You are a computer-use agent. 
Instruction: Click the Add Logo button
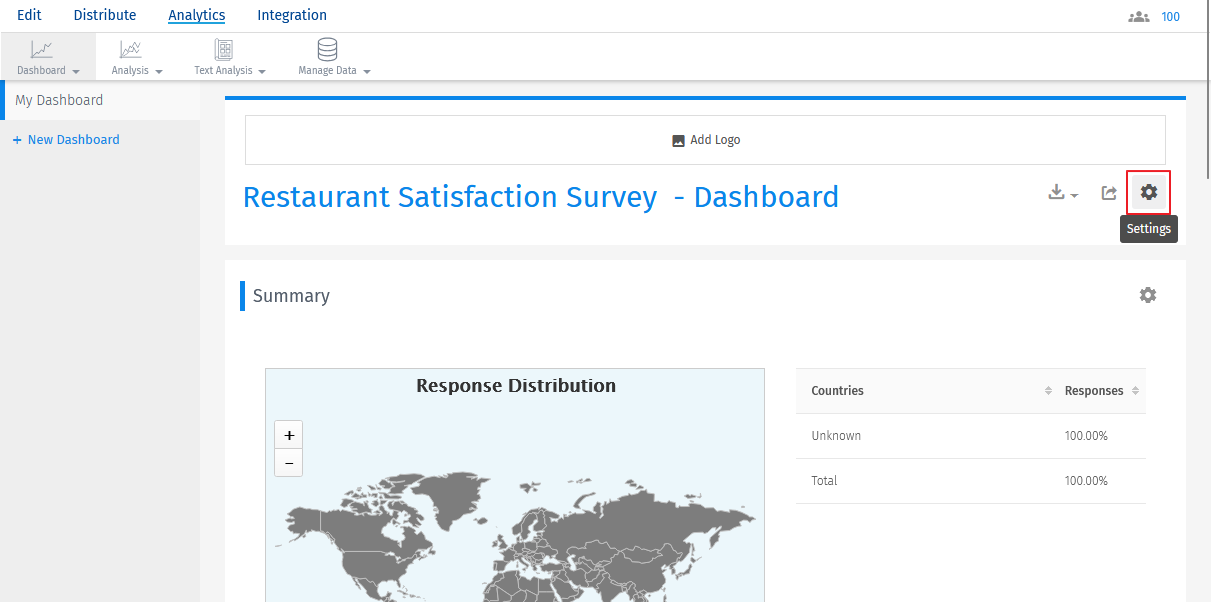[x=706, y=139]
